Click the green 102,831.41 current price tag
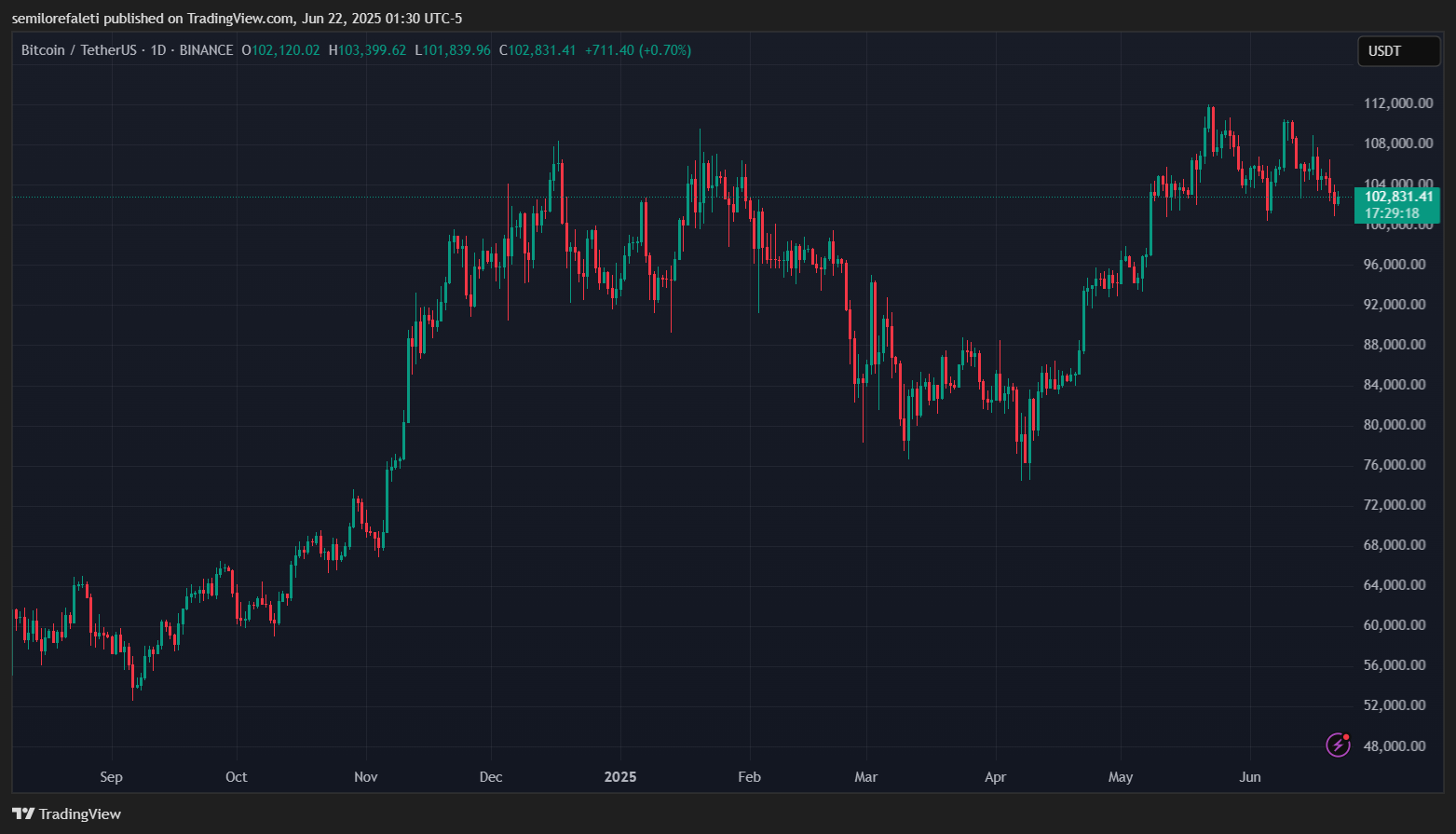This screenshot has width=1456, height=834. (x=1398, y=197)
